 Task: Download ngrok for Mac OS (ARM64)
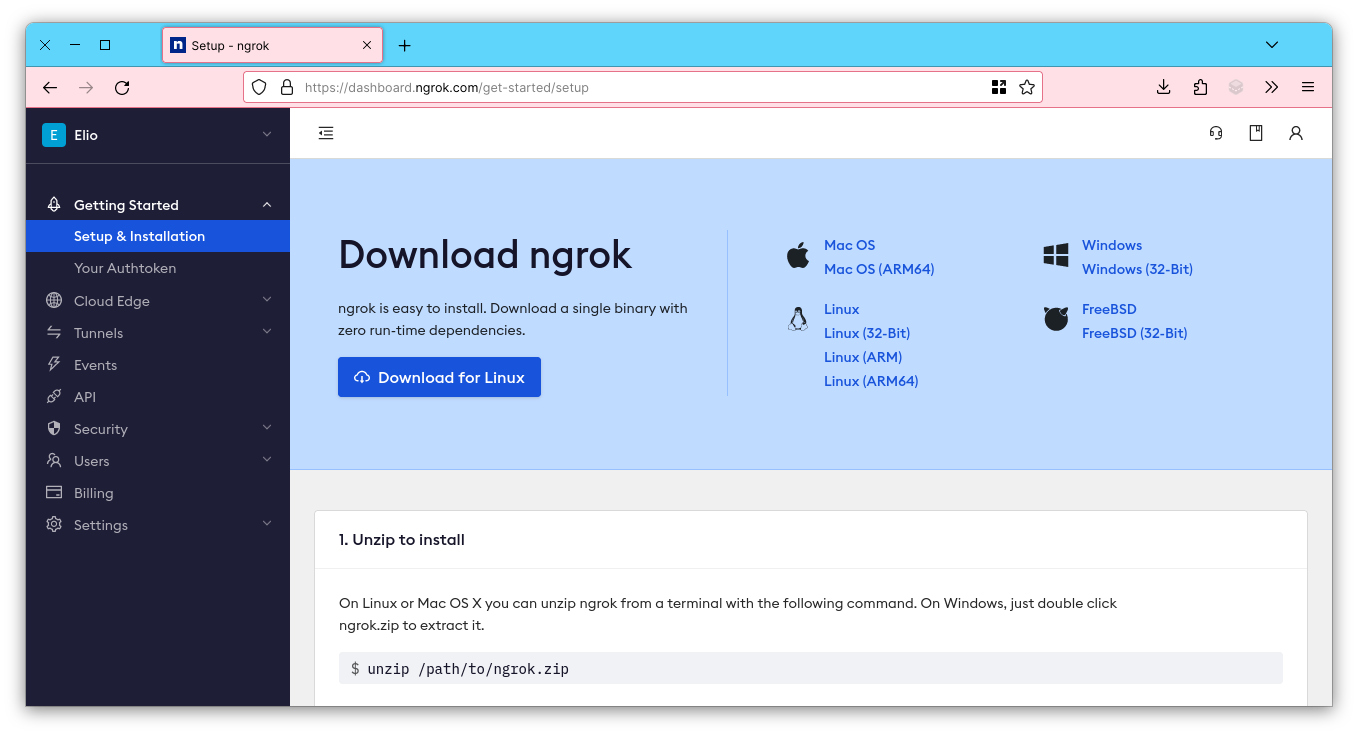tap(879, 268)
